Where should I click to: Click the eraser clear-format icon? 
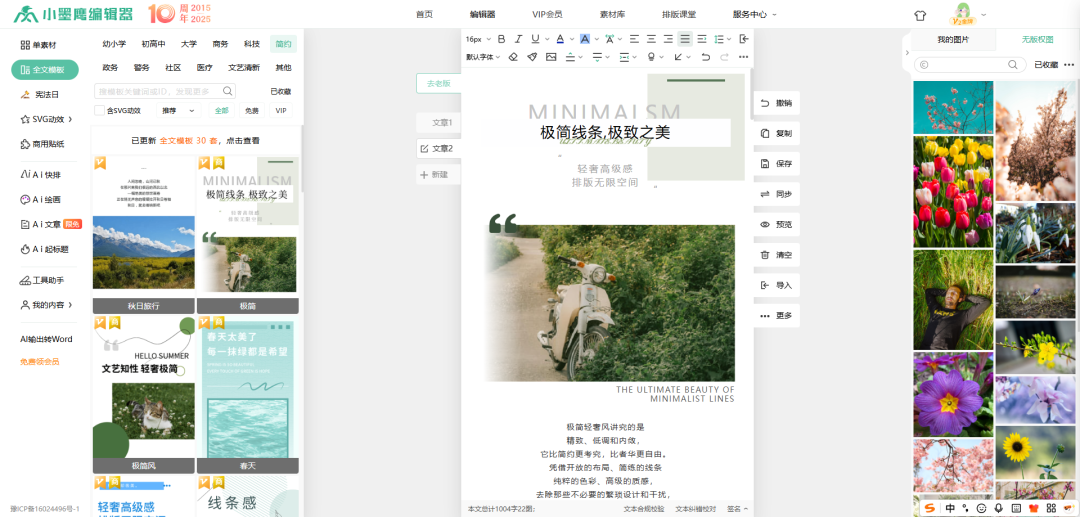(x=513, y=57)
